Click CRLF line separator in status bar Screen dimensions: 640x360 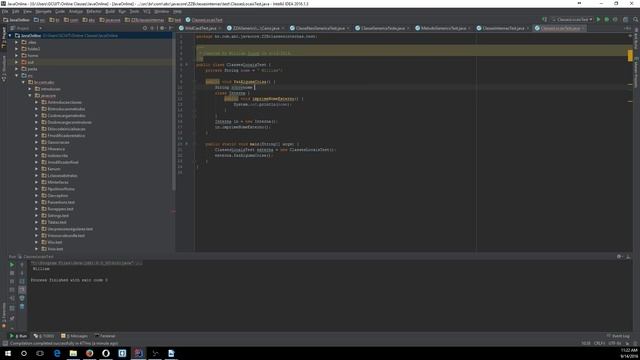(x=599, y=343)
